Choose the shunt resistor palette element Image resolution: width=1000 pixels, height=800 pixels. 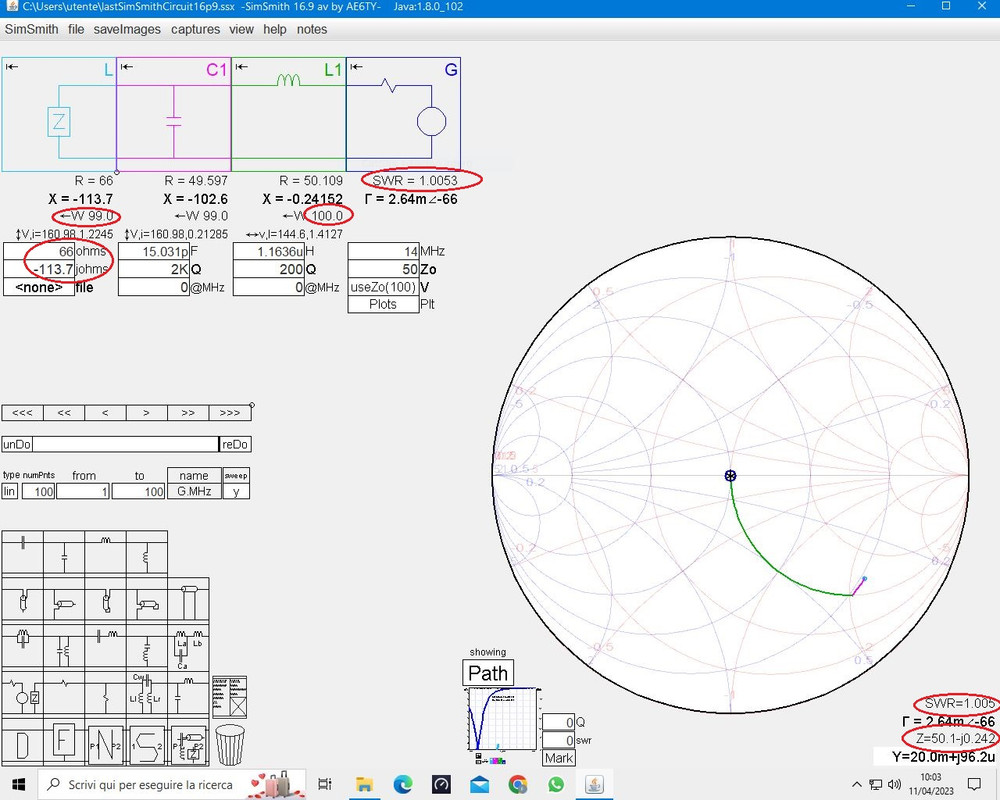tap(106, 694)
